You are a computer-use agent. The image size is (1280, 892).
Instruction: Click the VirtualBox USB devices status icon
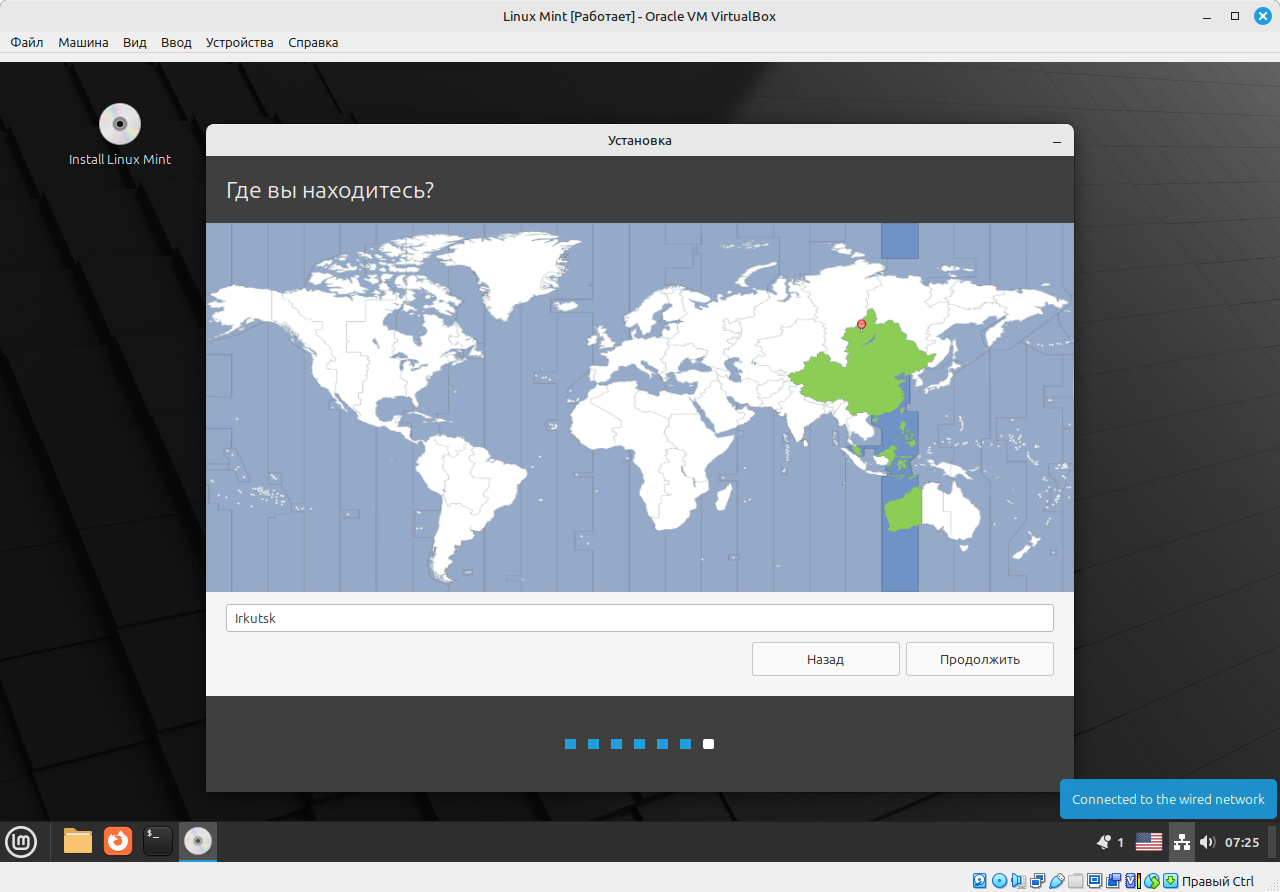(1057, 881)
